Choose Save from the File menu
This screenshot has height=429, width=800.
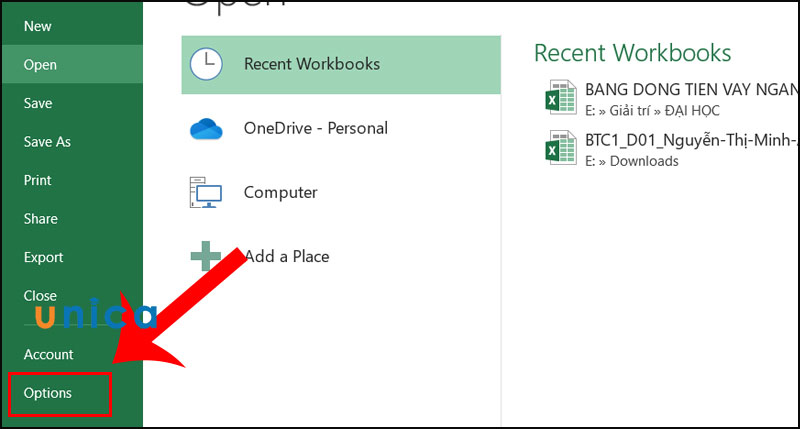point(38,103)
